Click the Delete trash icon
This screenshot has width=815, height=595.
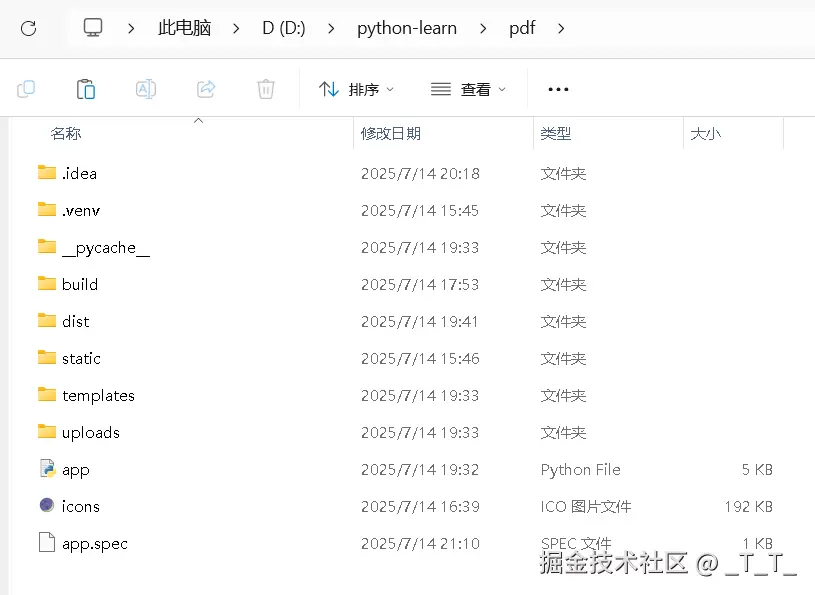(x=265, y=88)
